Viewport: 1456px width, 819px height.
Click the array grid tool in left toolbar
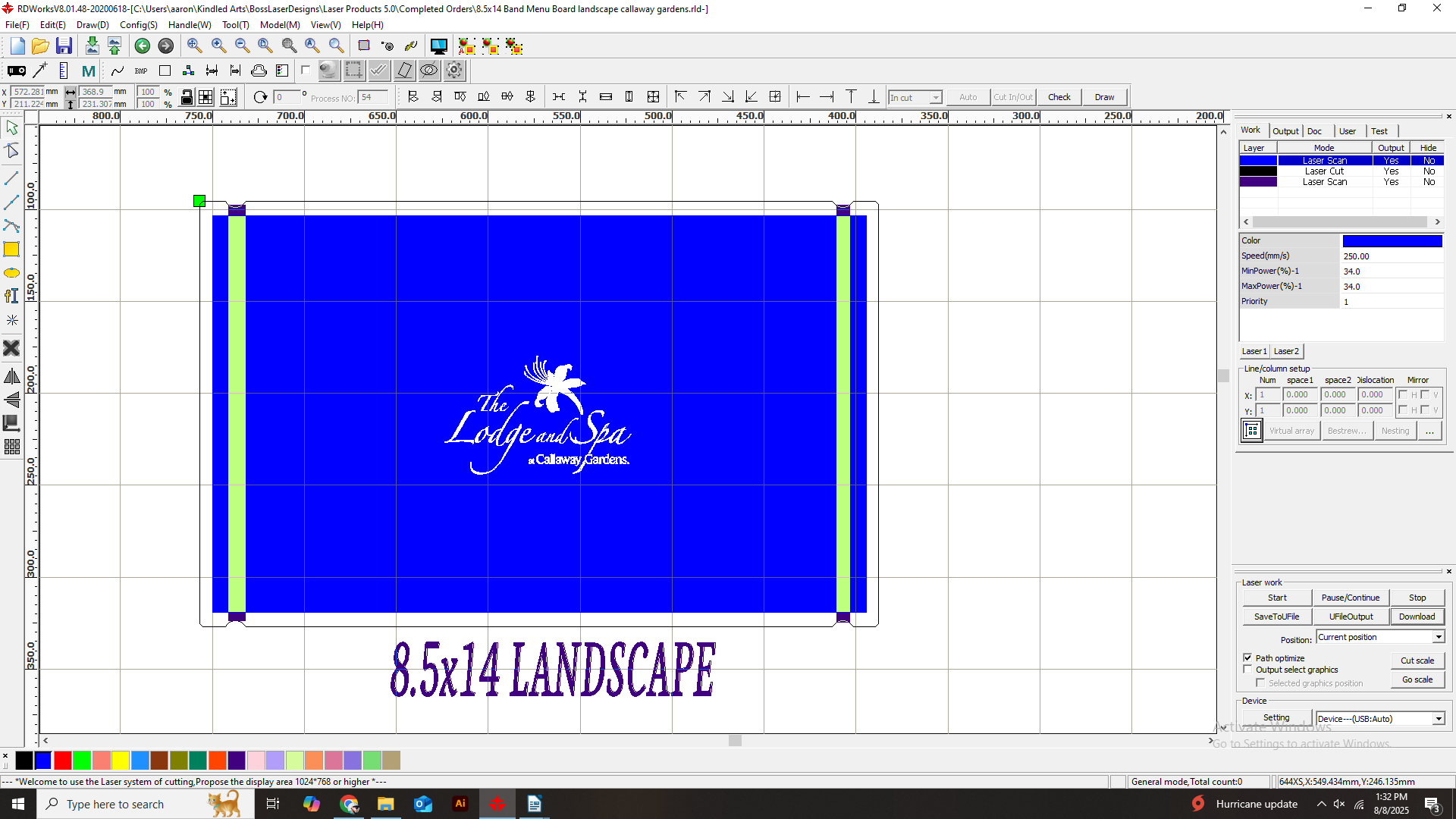pyautogui.click(x=11, y=447)
